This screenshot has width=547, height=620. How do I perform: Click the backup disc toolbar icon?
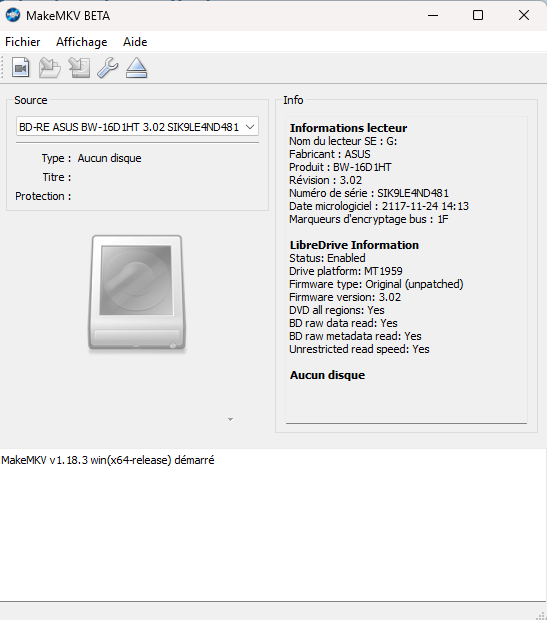79,68
